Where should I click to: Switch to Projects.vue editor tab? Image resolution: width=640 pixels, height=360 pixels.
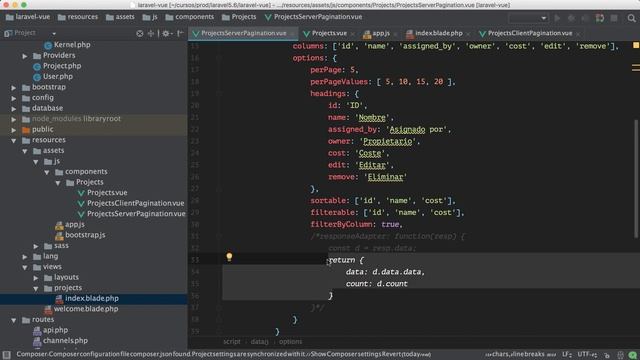(x=329, y=33)
